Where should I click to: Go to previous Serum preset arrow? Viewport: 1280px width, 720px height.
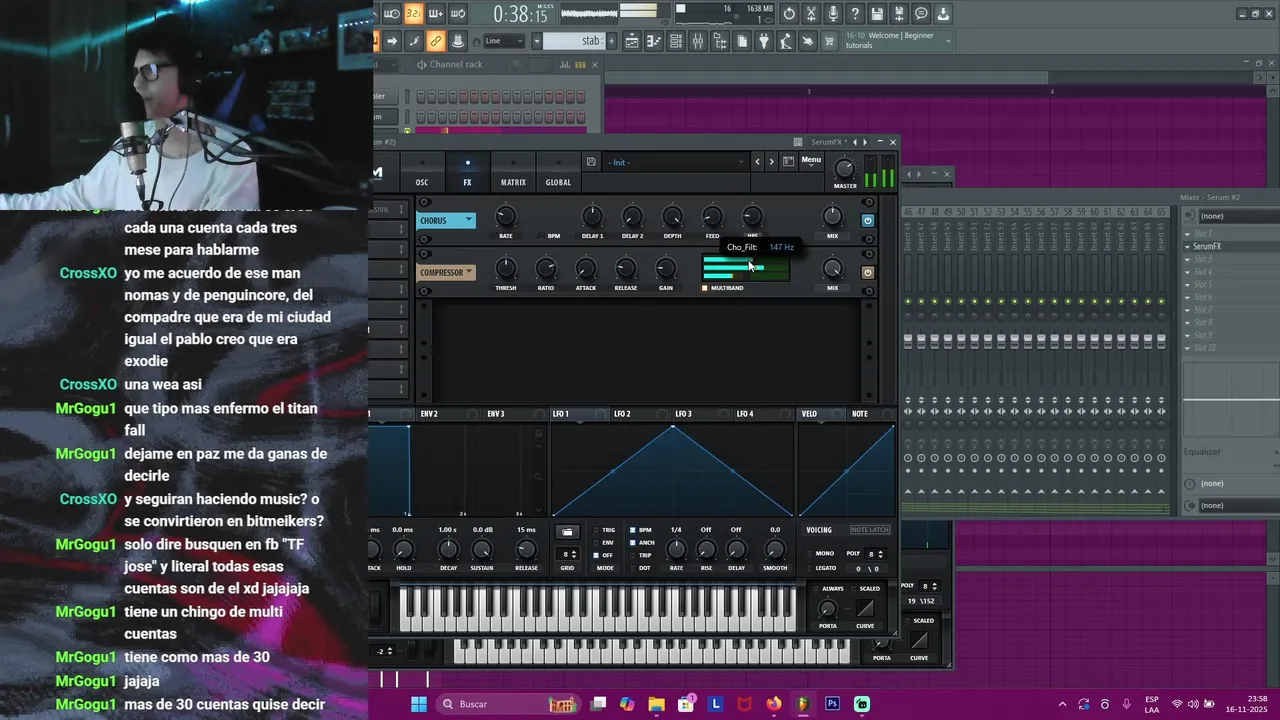757,161
